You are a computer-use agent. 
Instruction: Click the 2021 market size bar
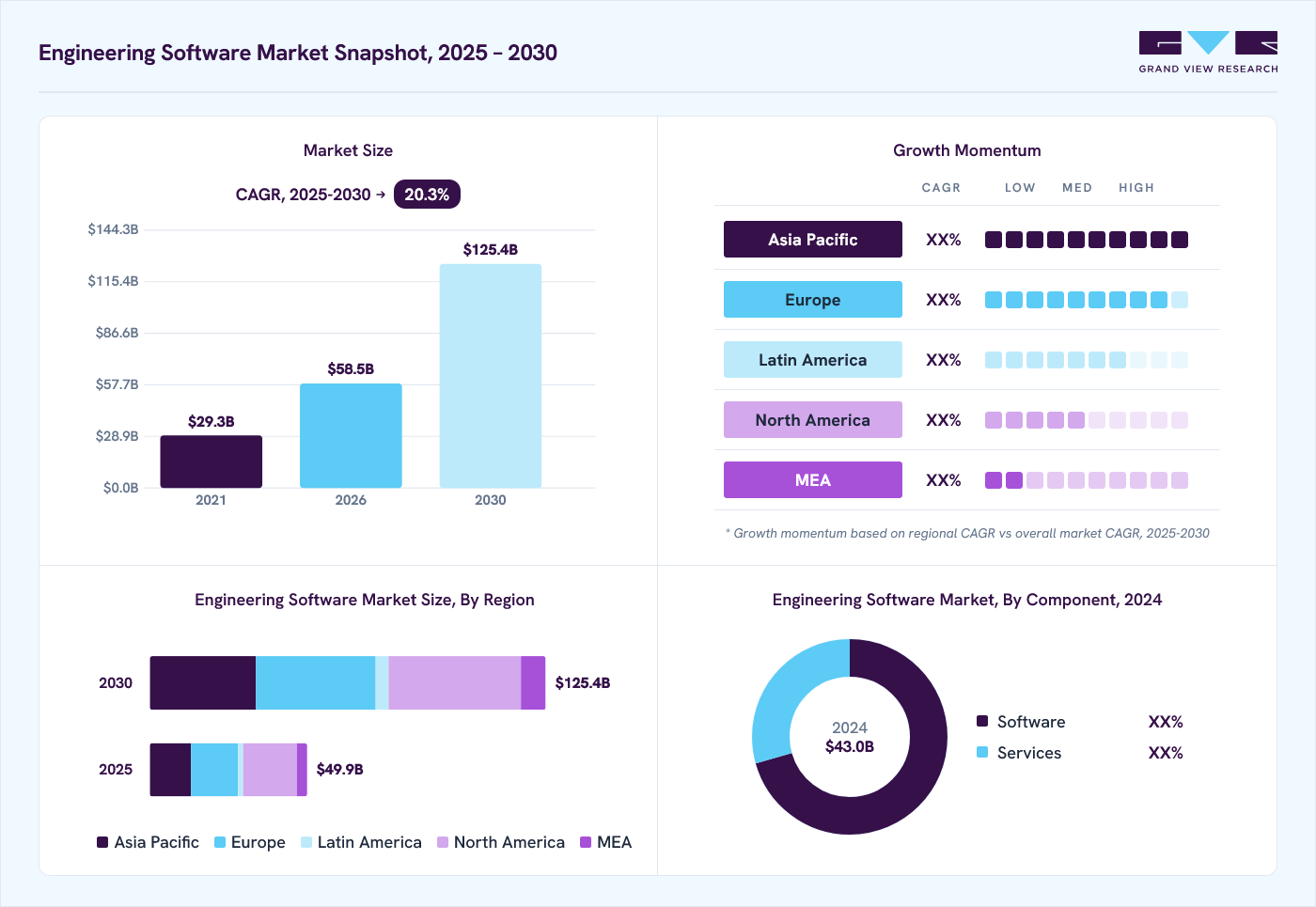(211, 461)
